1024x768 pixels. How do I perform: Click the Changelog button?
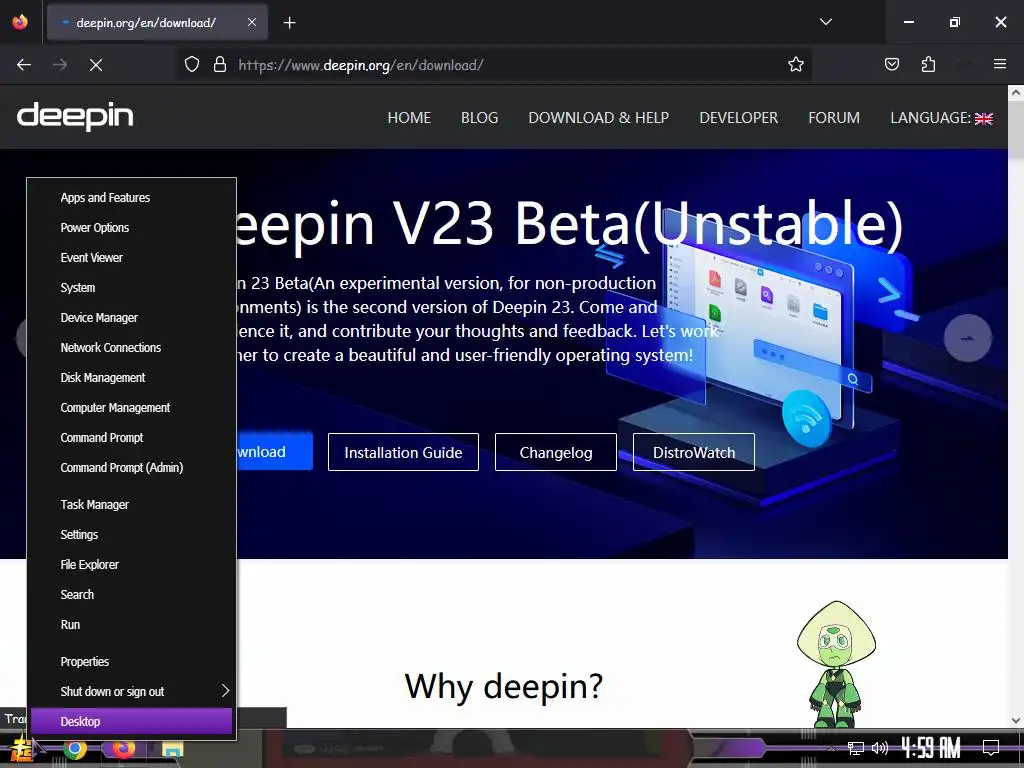click(556, 452)
